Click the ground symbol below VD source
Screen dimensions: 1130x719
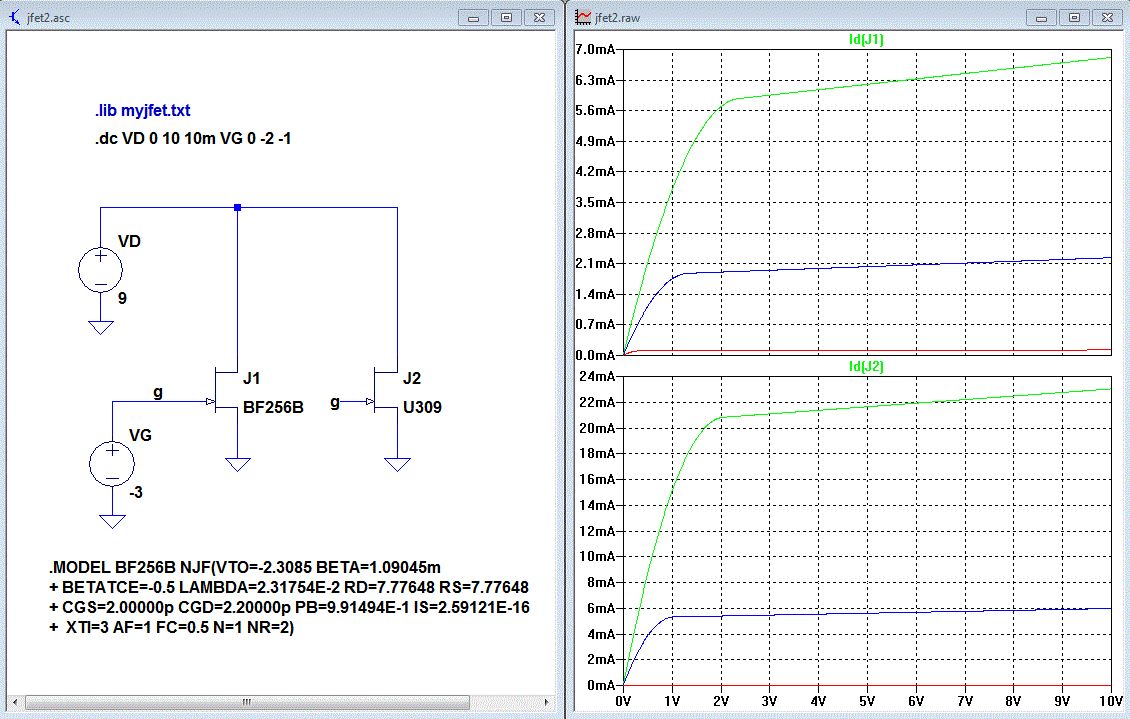100,327
